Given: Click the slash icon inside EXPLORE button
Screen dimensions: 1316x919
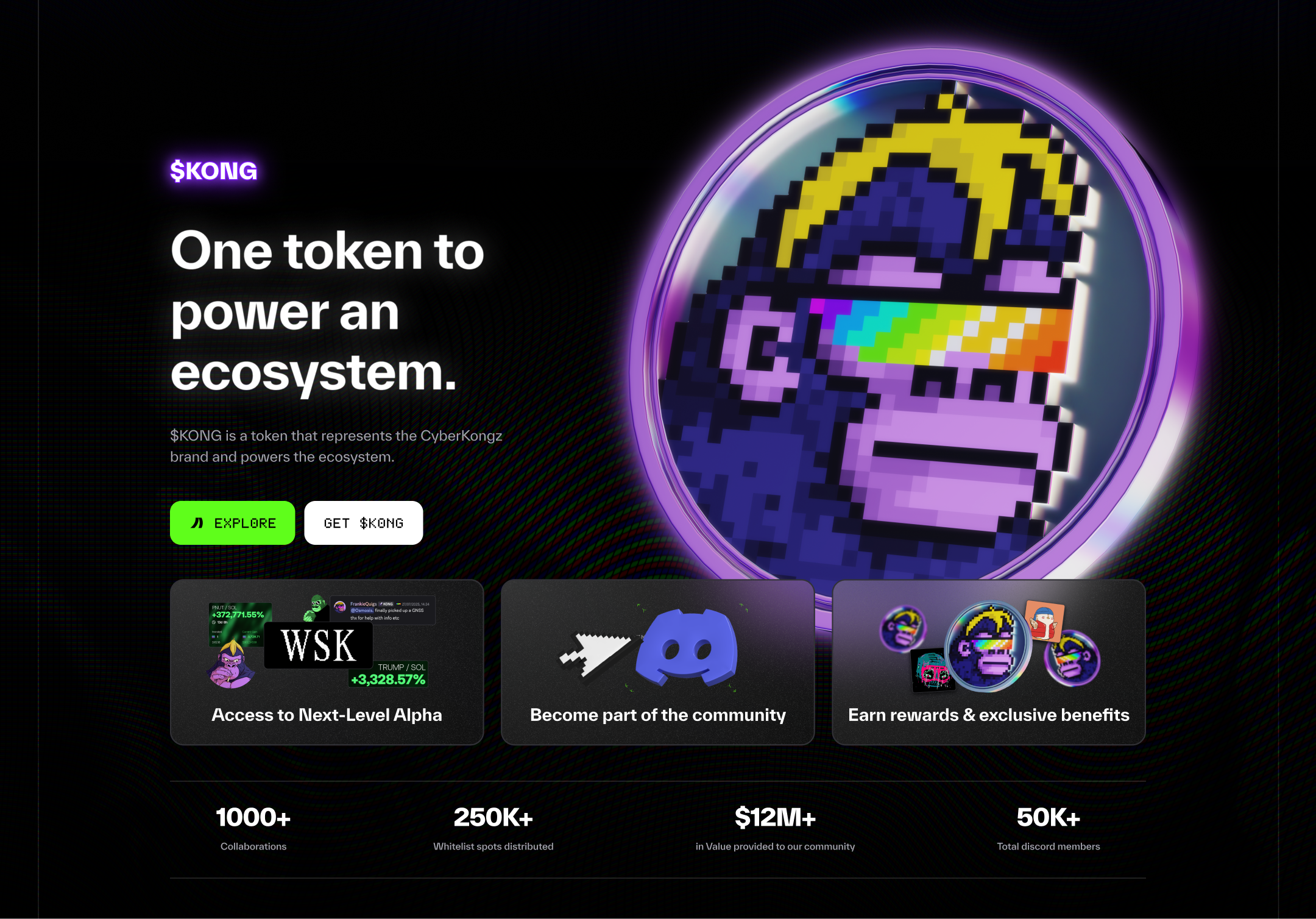Looking at the screenshot, I should point(197,523).
